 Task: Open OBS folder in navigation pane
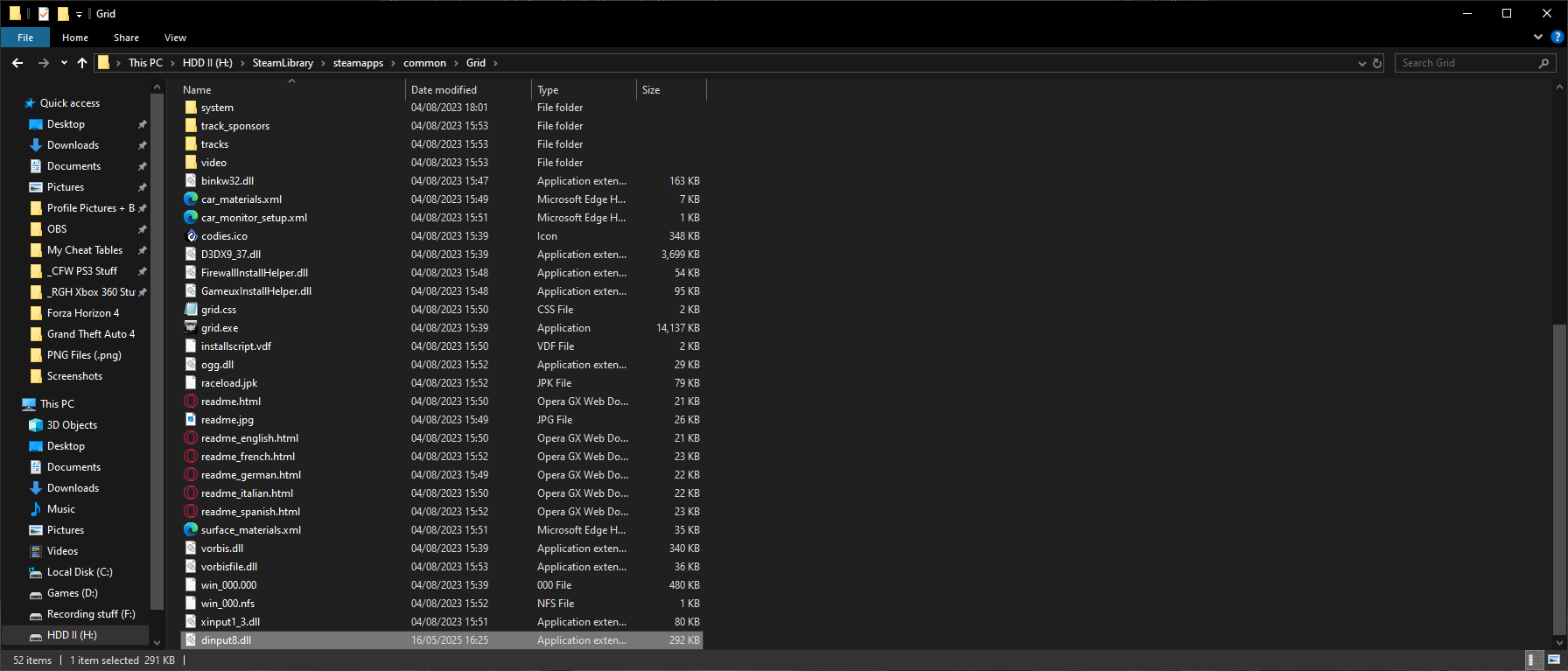click(x=57, y=229)
